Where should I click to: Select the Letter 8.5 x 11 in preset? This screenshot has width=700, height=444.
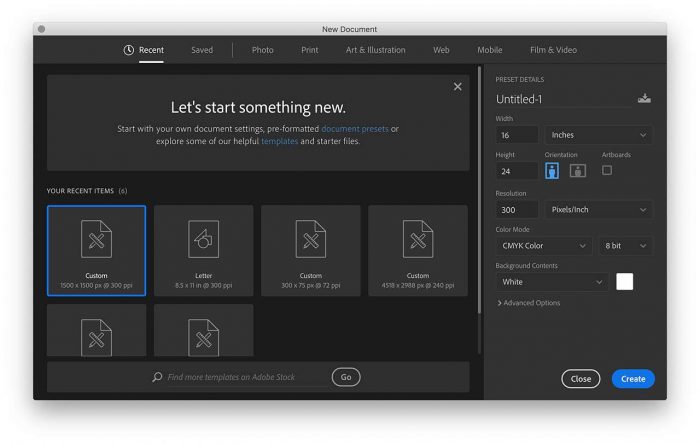point(204,250)
